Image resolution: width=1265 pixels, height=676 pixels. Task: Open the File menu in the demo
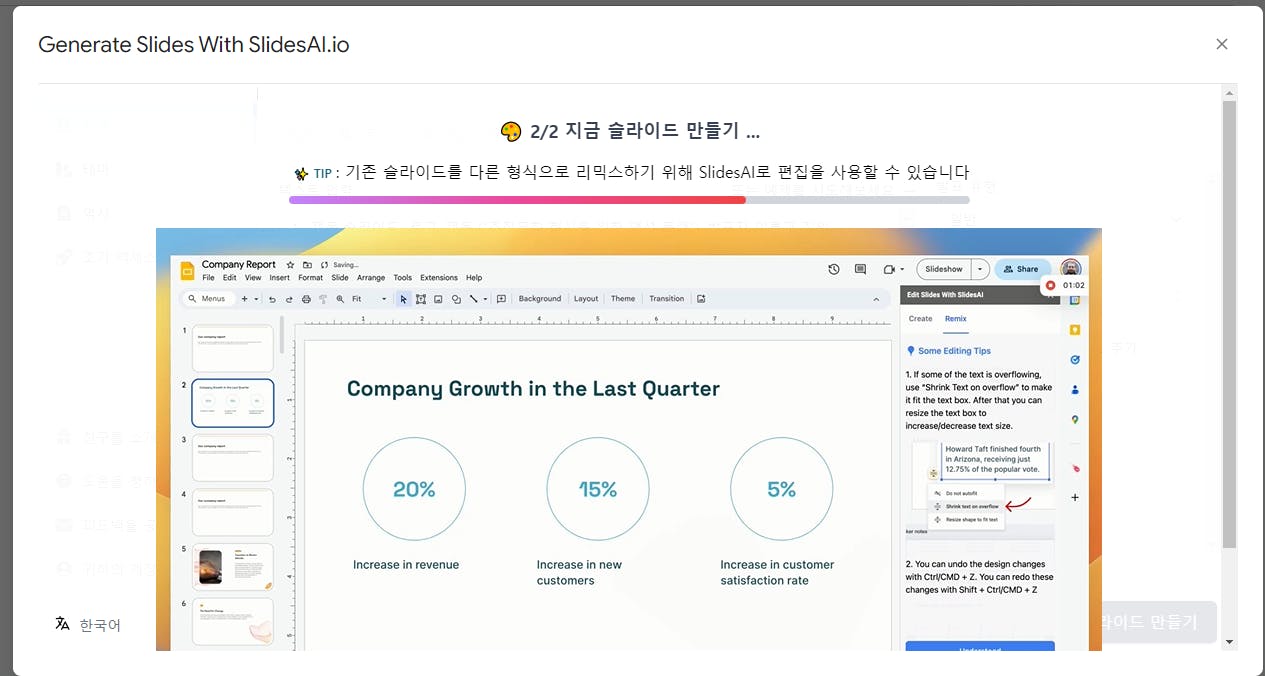pos(208,278)
